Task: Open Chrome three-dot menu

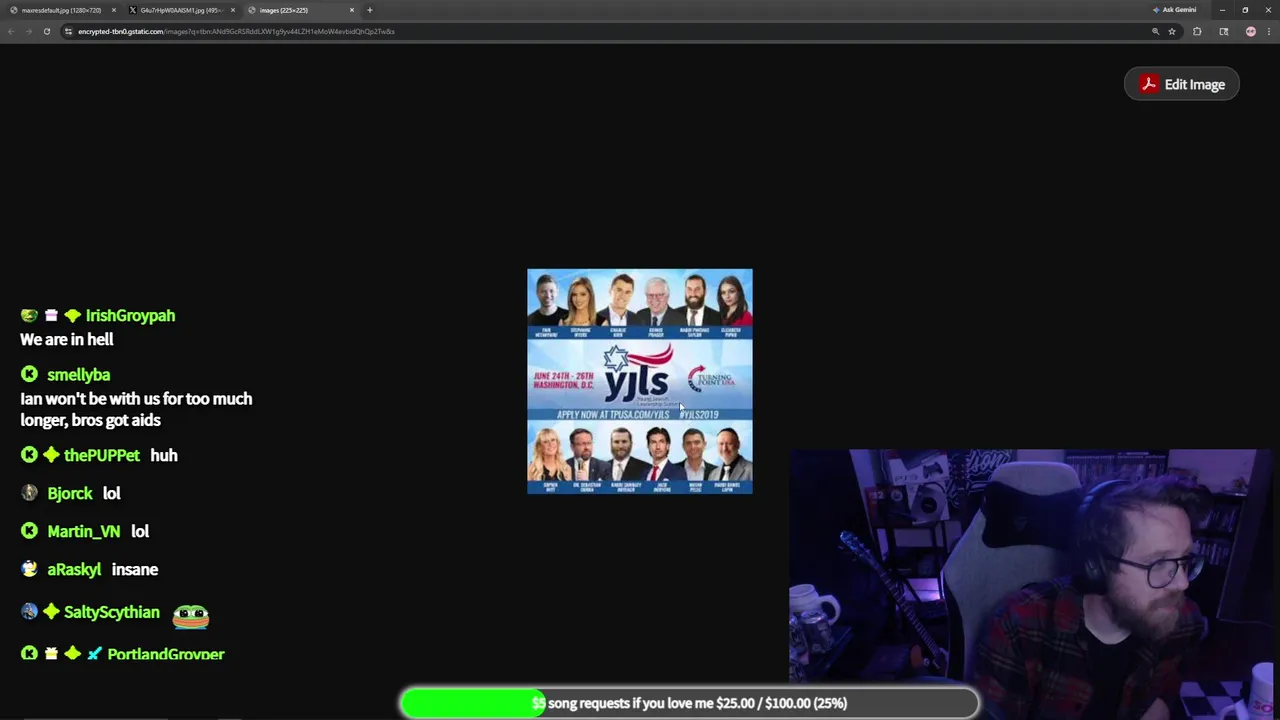Action: pyautogui.click(x=1268, y=31)
